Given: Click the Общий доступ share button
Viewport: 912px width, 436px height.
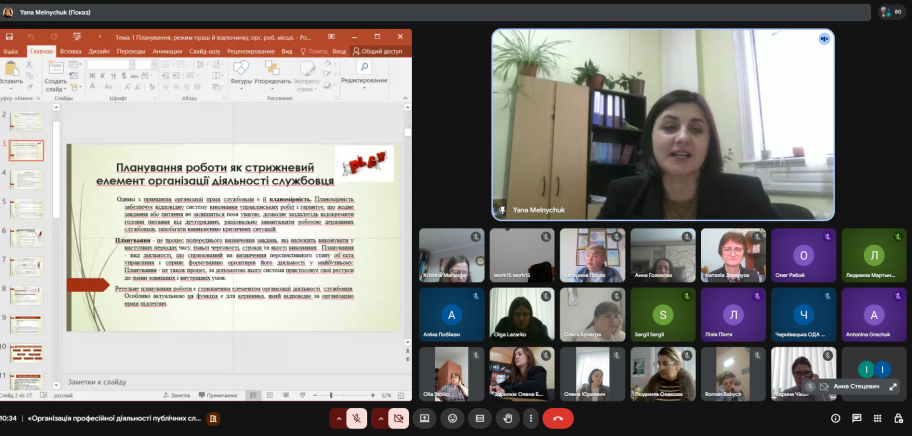Looking at the screenshot, I should click(x=378, y=51).
